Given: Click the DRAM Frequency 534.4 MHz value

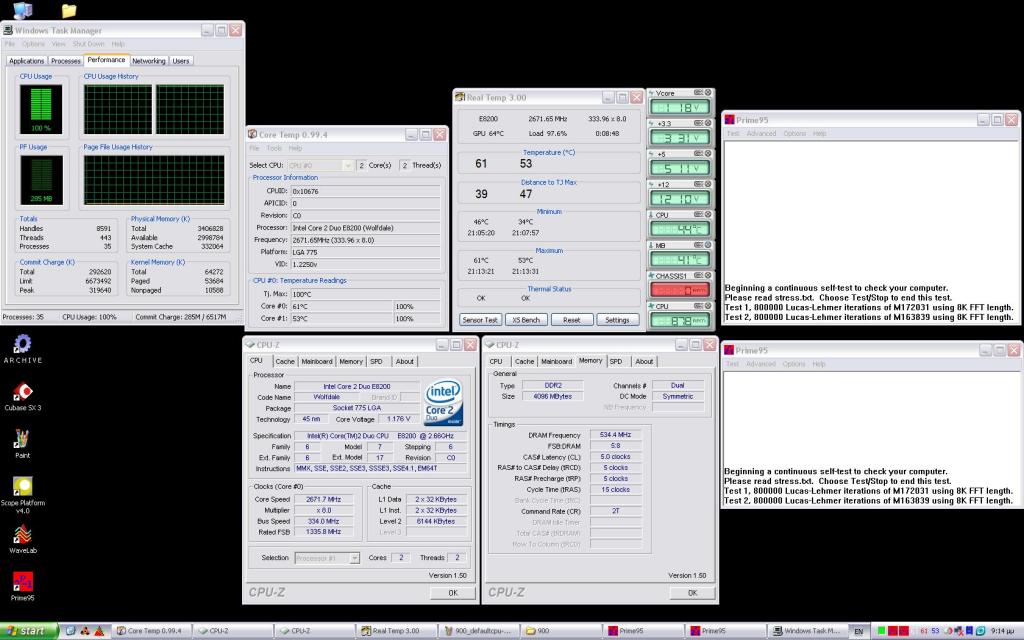Looking at the screenshot, I should click(x=615, y=434).
